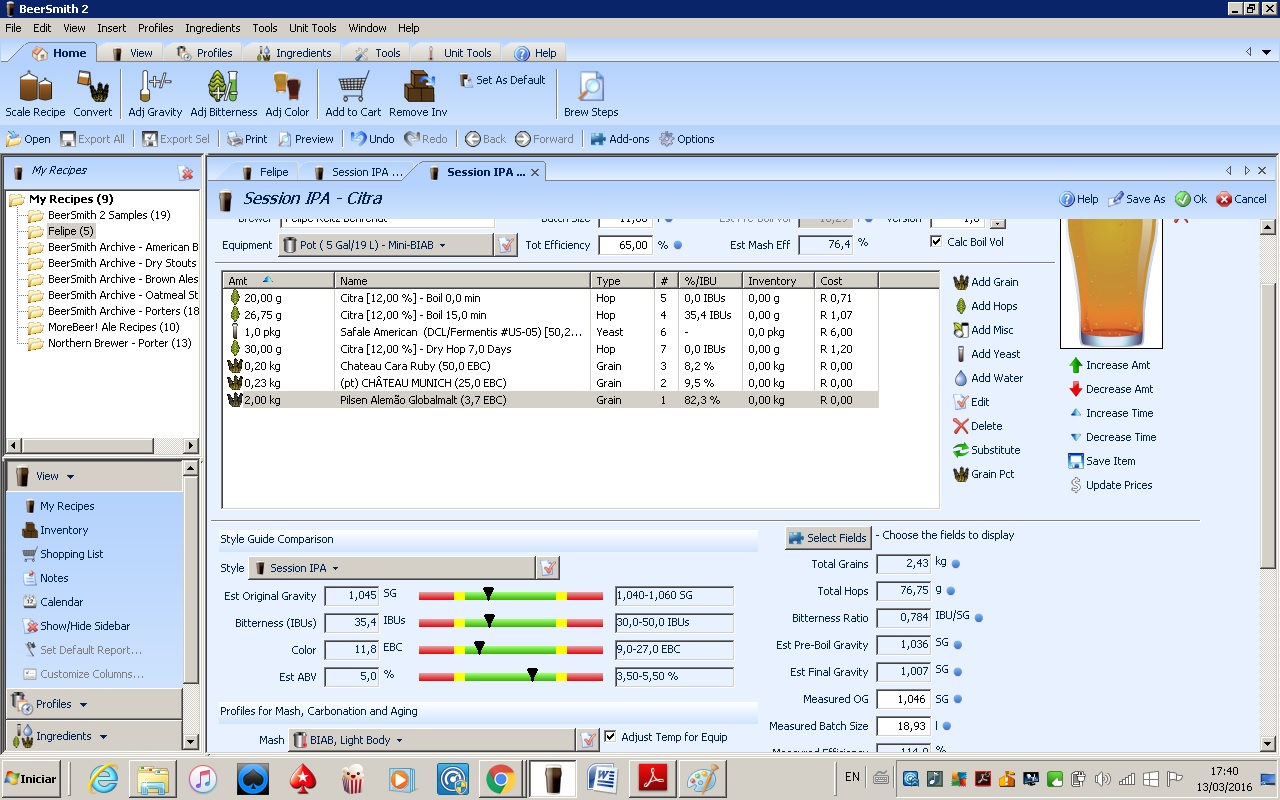Viewport: 1280px width, 800px height.
Task: Click the Select Fields button
Action: tap(828, 538)
